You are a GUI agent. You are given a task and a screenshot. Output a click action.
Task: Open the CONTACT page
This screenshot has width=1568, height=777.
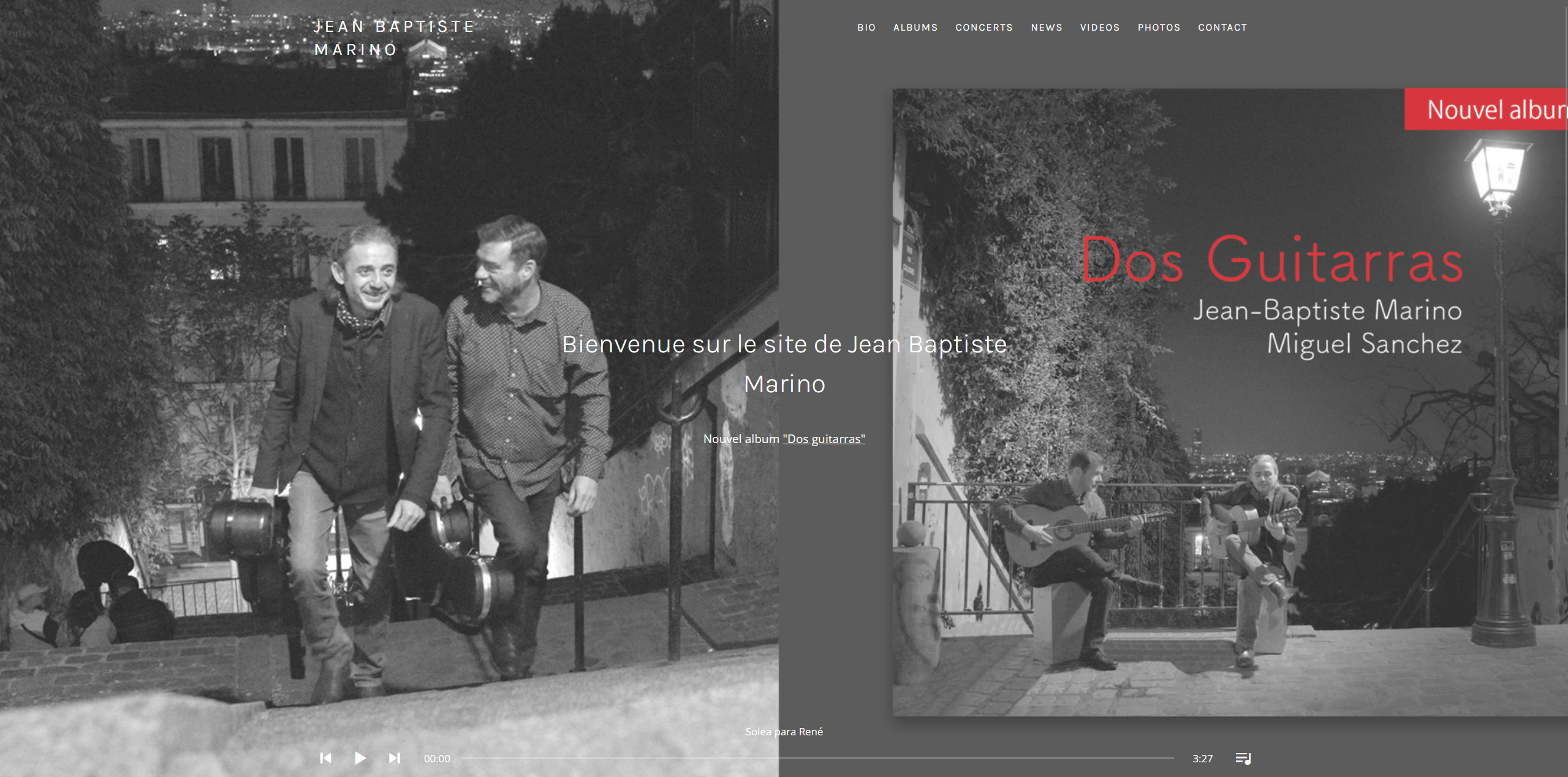[1222, 28]
